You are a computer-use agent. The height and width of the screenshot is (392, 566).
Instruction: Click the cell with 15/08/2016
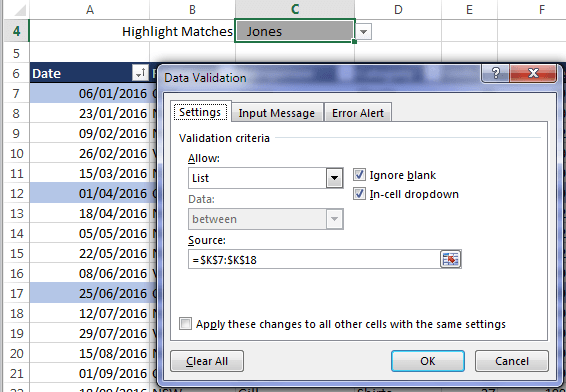[90, 353]
